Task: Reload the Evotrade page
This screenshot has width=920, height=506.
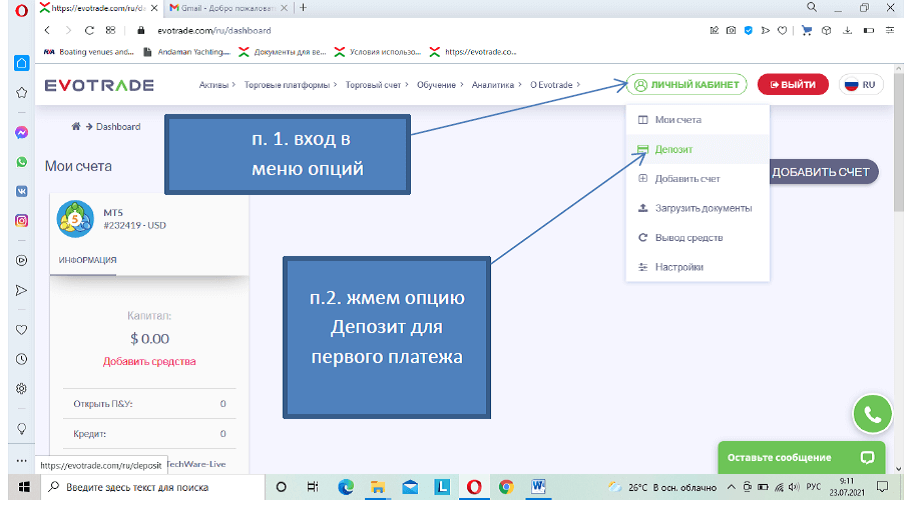Action: [90, 30]
